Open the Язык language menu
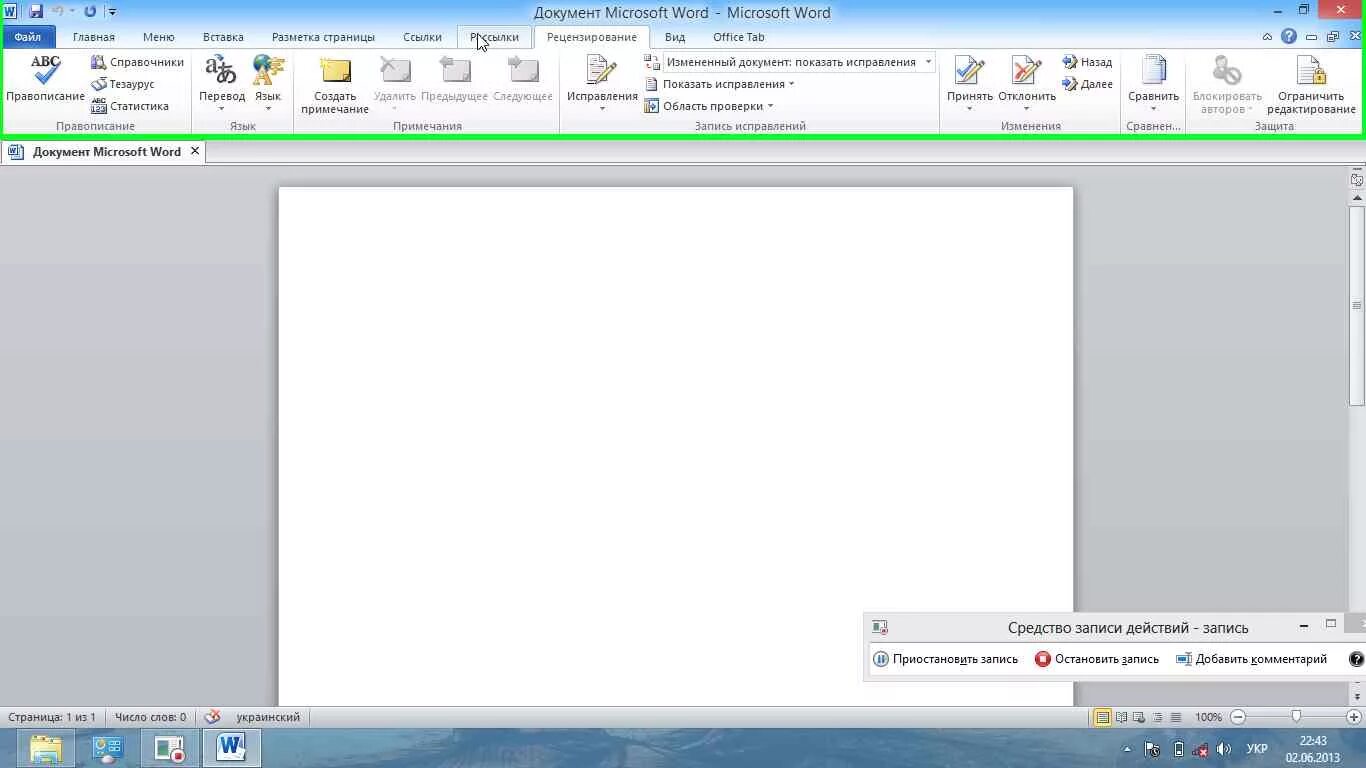 (268, 83)
